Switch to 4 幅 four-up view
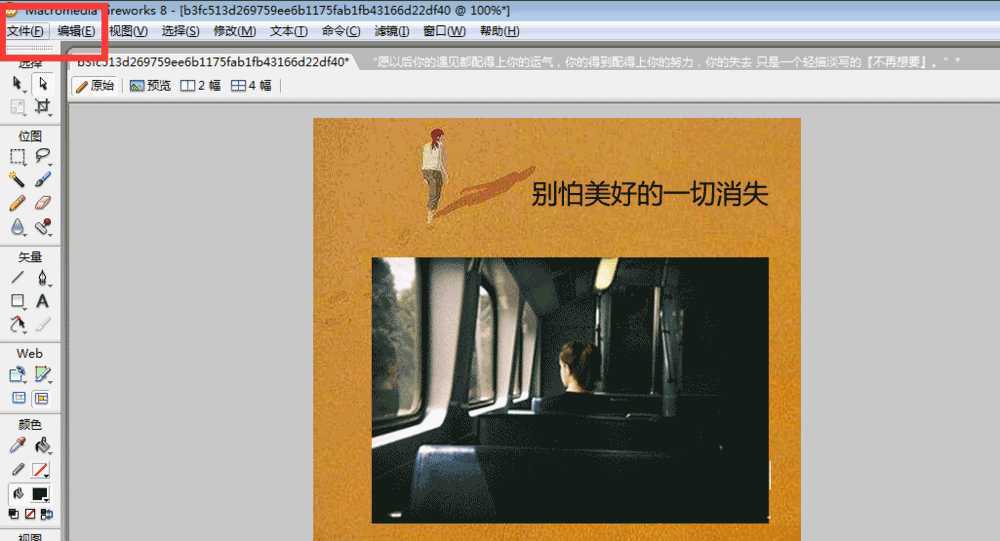The image size is (1000, 541). coord(251,86)
